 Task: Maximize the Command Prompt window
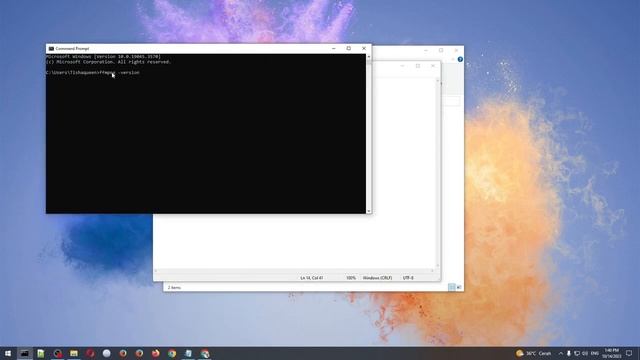point(349,48)
